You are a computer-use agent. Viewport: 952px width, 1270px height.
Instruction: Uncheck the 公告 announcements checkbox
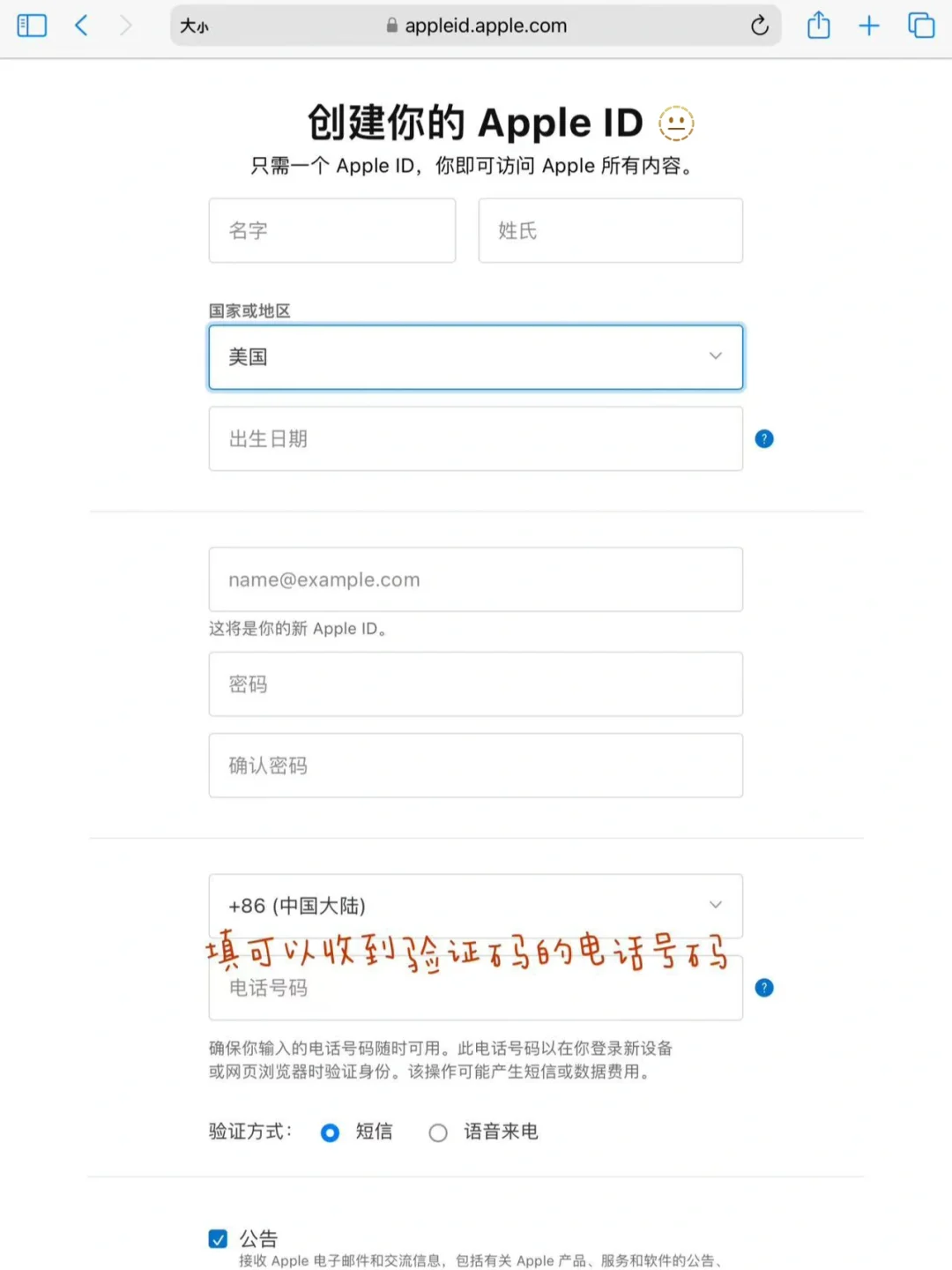(217, 1238)
